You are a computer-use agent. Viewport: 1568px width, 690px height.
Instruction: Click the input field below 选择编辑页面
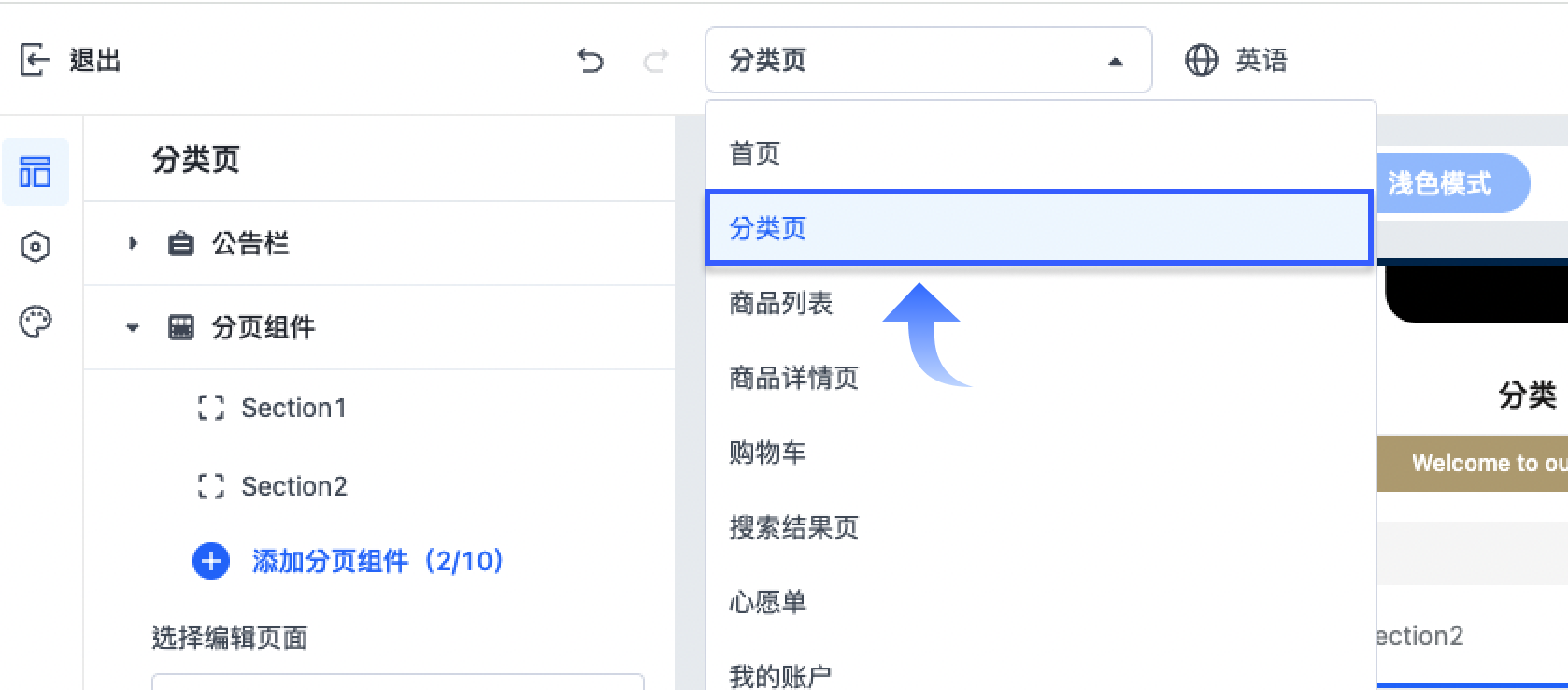point(398,682)
